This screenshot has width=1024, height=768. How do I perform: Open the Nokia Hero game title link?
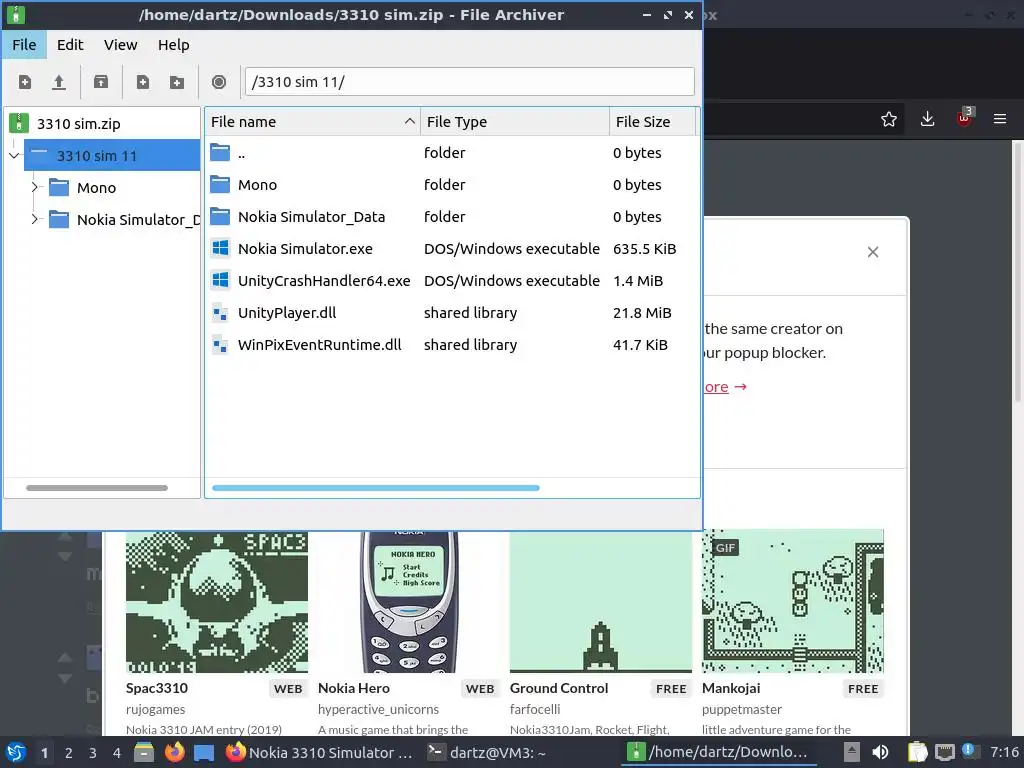click(x=354, y=688)
